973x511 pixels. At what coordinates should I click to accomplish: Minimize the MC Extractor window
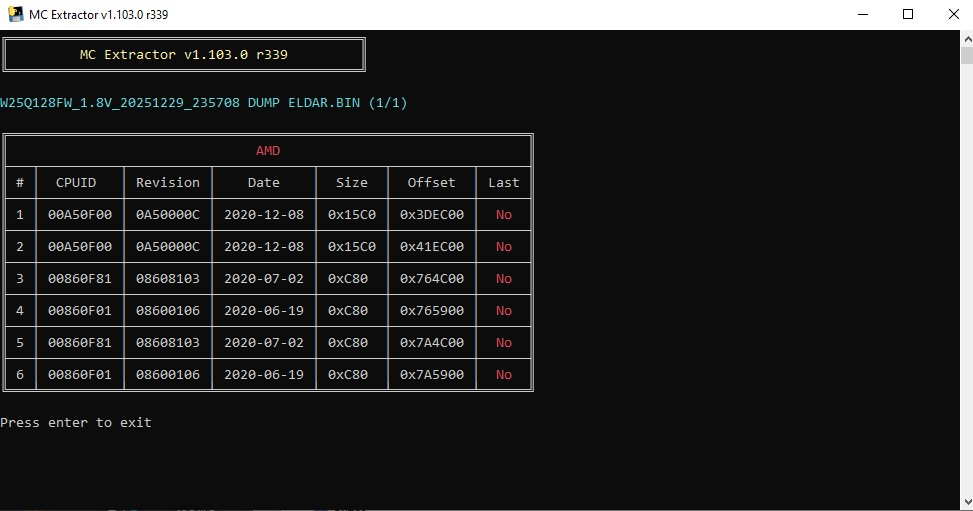click(x=862, y=14)
